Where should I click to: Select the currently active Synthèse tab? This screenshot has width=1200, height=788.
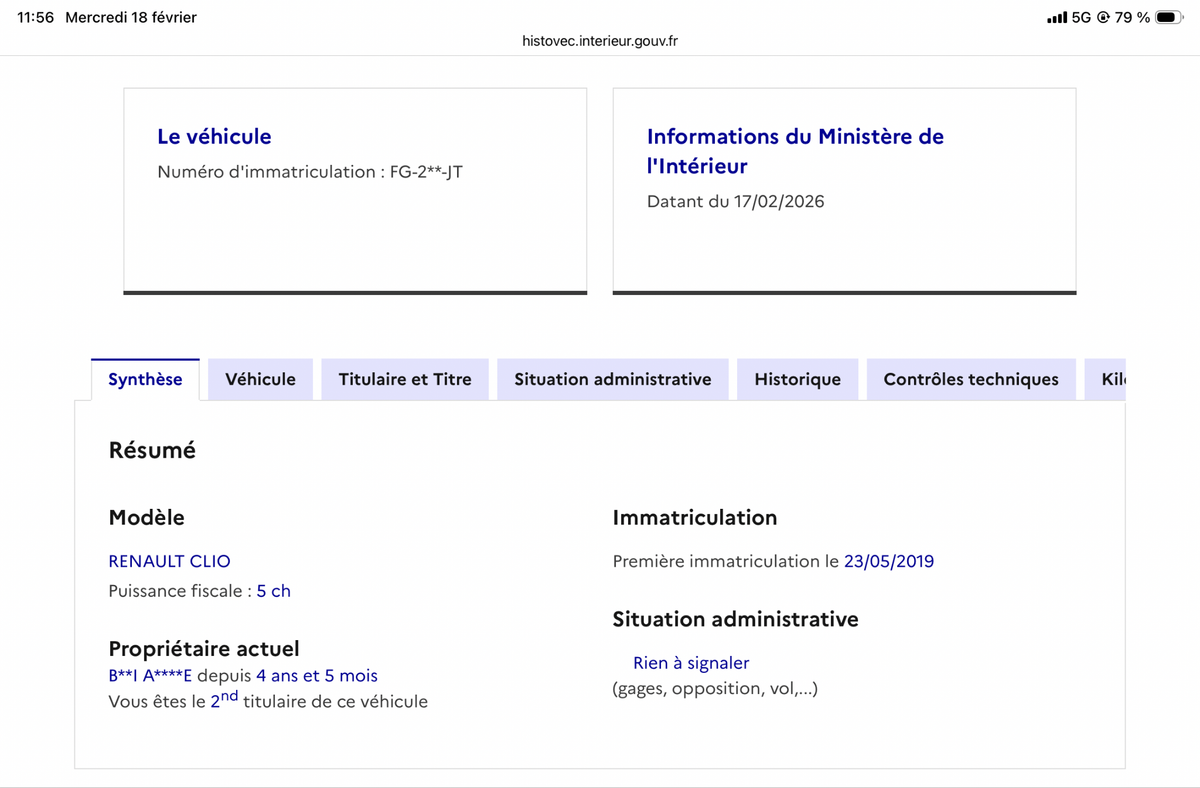coord(145,379)
